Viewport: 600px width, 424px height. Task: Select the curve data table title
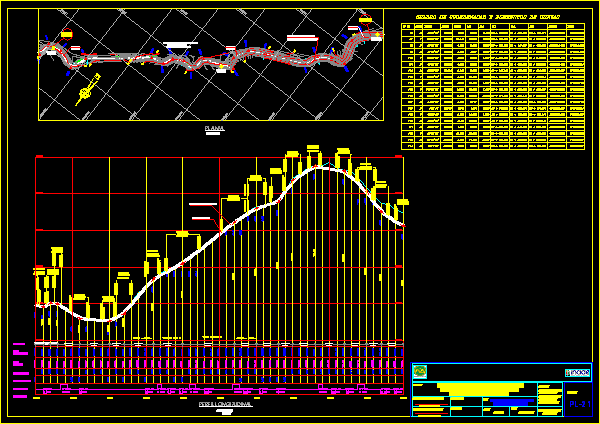[x=487, y=18]
